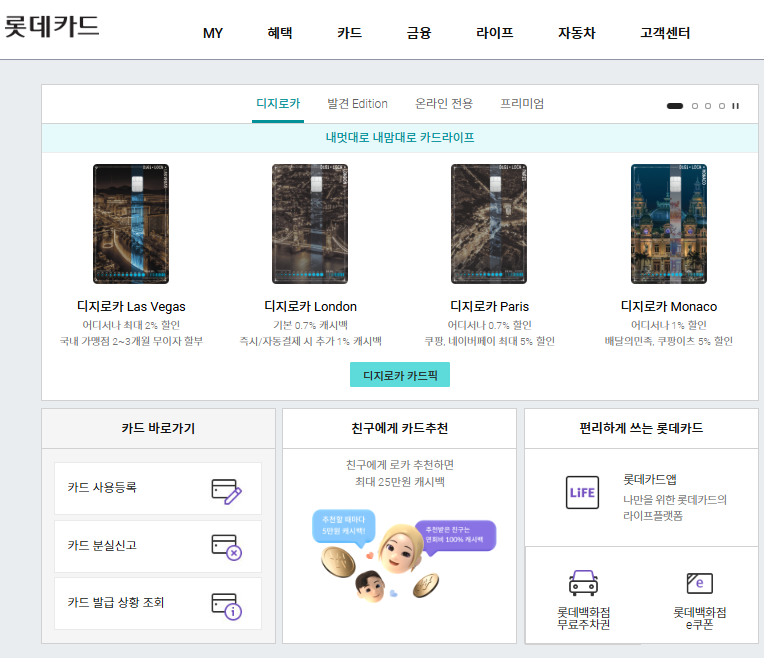This screenshot has width=764, height=658.
Task: Switch to the 발견 Edition tab
Action: 357,104
